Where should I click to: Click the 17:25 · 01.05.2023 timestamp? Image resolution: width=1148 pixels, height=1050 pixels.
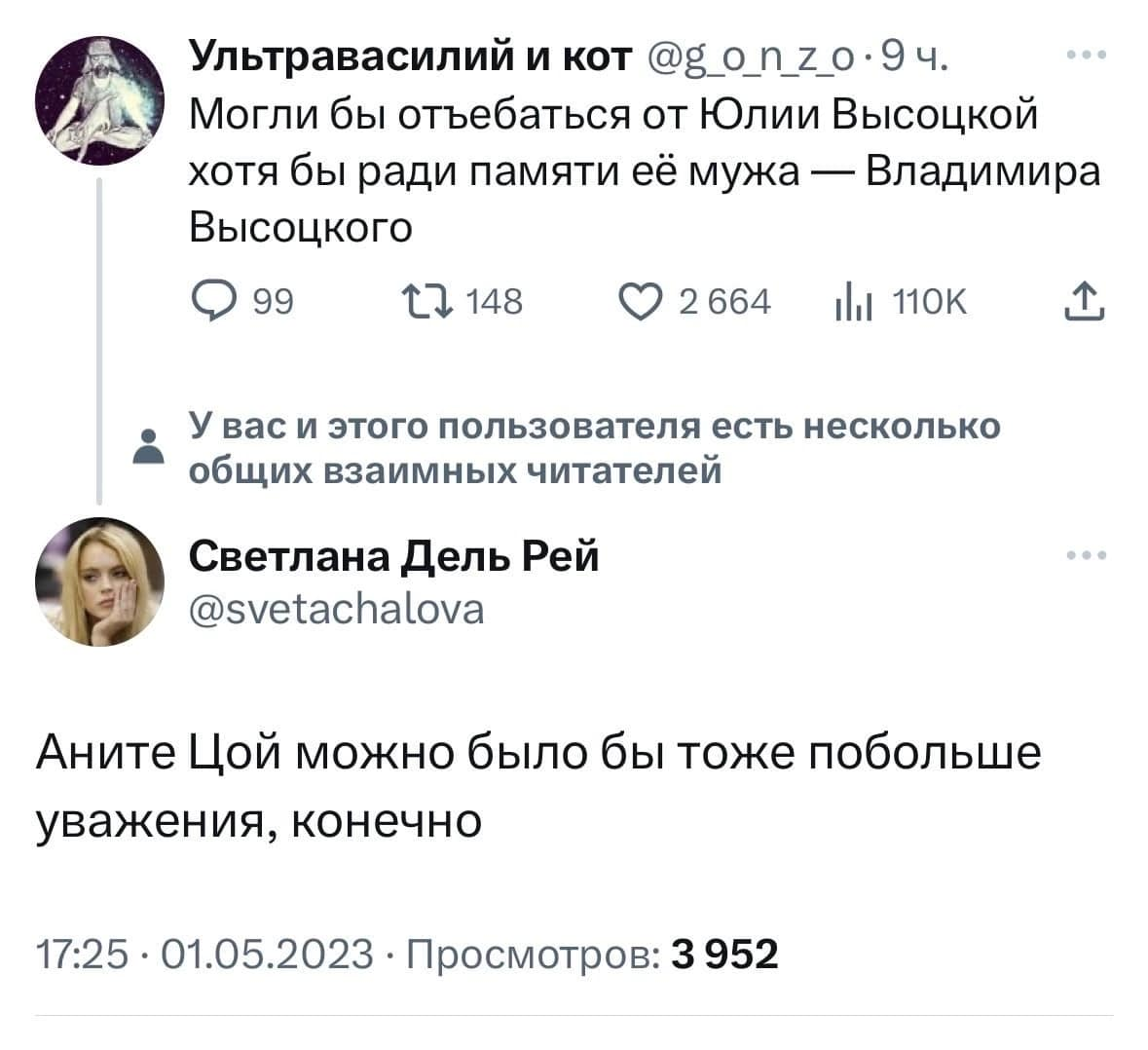(204, 953)
